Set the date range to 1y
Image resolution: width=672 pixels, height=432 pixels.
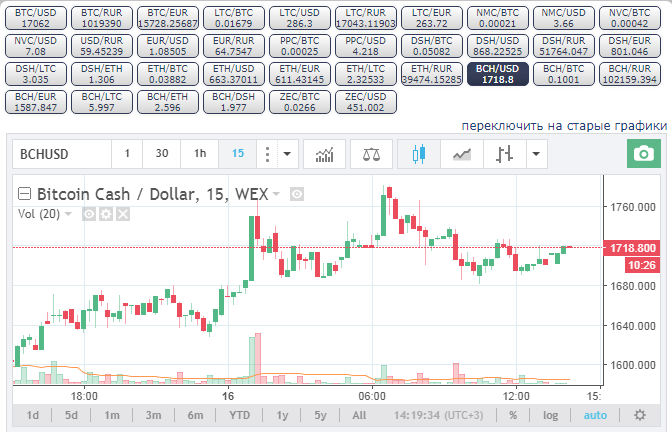pyautogui.click(x=282, y=415)
